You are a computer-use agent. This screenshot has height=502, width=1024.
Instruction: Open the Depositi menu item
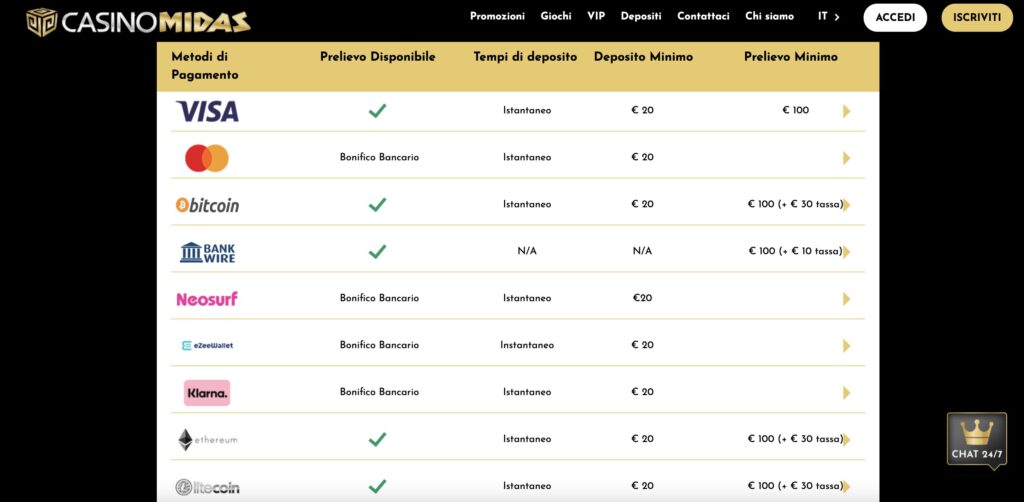click(x=641, y=16)
